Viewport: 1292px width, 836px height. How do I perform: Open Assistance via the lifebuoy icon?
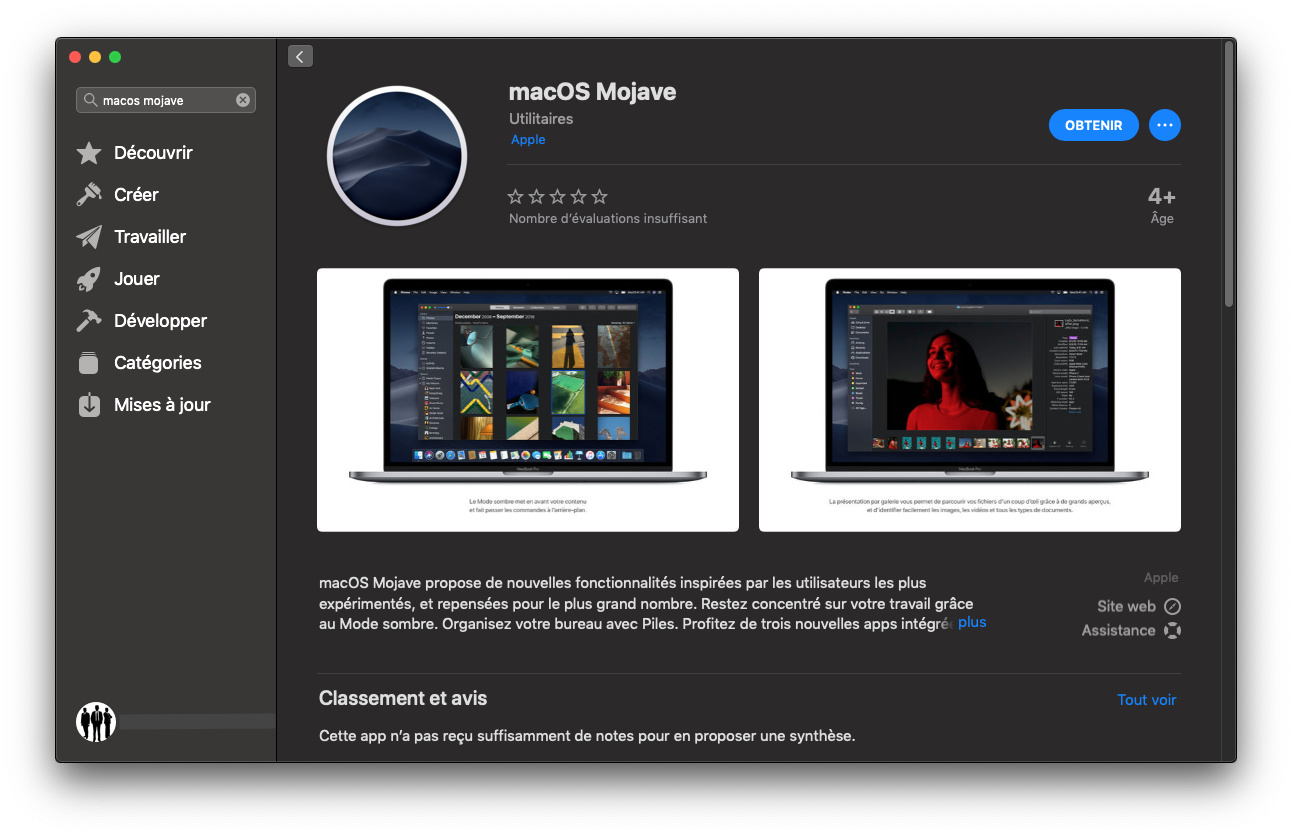click(x=1174, y=630)
